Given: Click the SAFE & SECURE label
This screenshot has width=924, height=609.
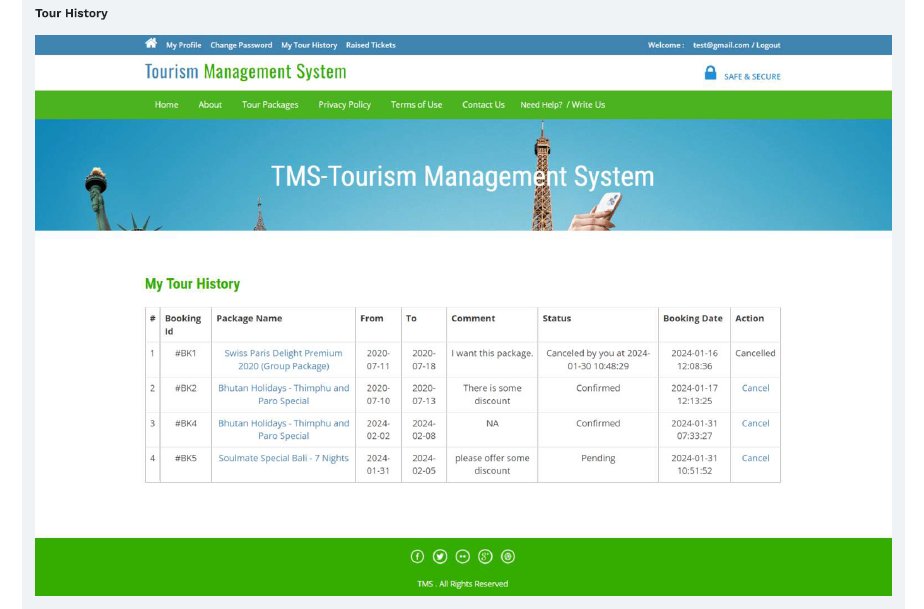Looking at the screenshot, I should coord(752,77).
